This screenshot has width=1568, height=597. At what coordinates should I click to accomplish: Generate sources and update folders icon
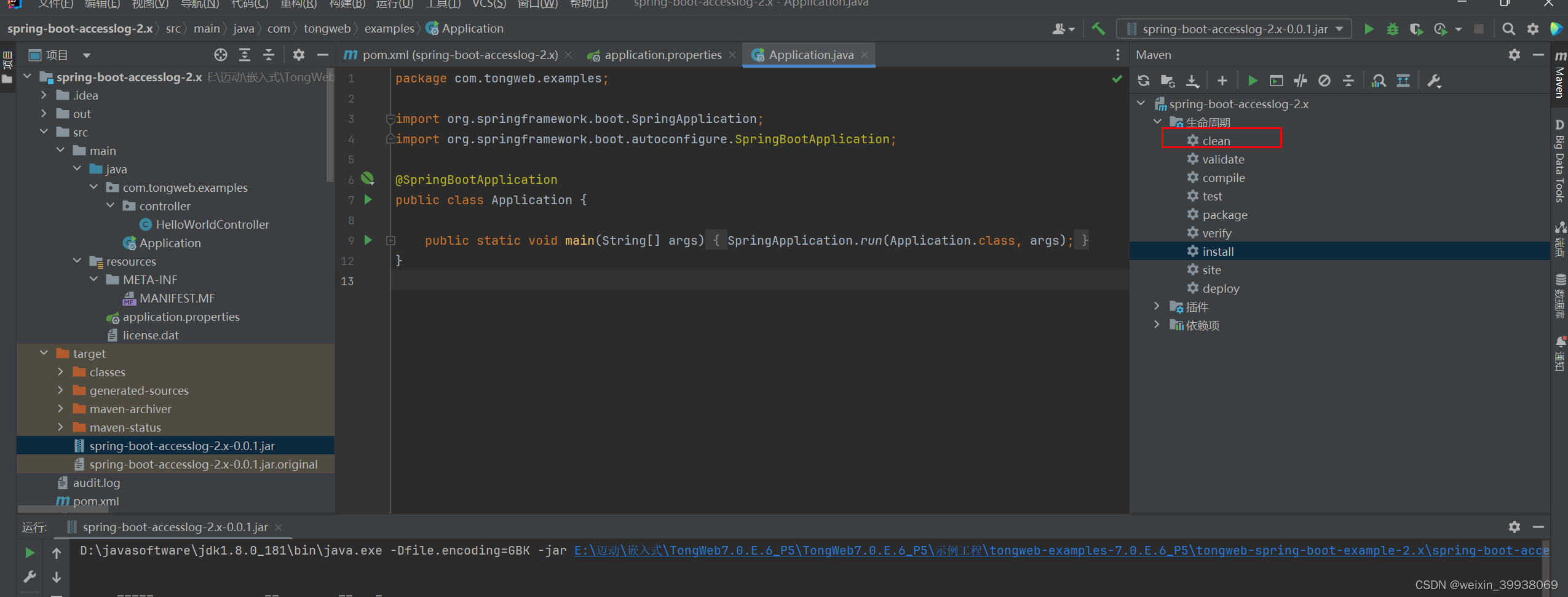pyautogui.click(x=1168, y=81)
